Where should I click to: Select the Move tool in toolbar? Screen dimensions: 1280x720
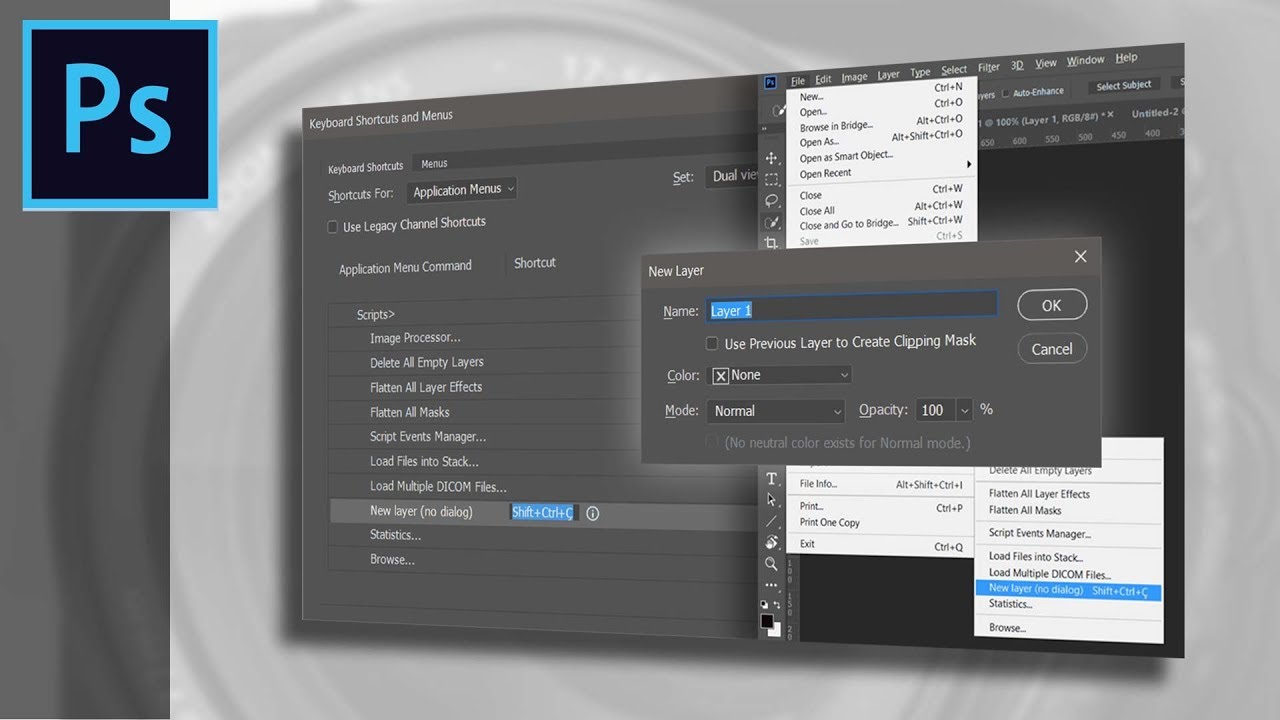click(771, 158)
